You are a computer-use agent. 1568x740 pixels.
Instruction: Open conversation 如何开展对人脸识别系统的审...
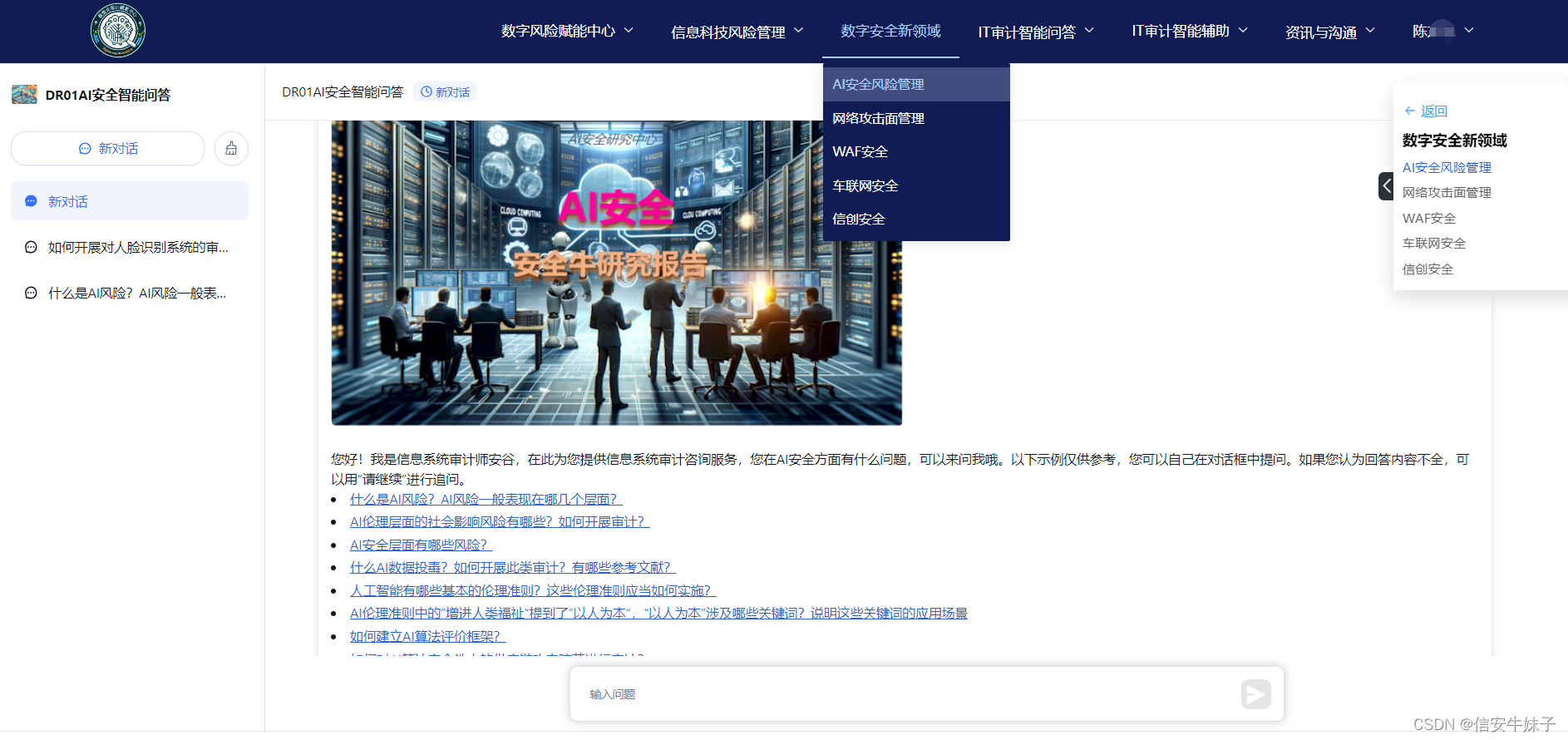tap(130, 248)
